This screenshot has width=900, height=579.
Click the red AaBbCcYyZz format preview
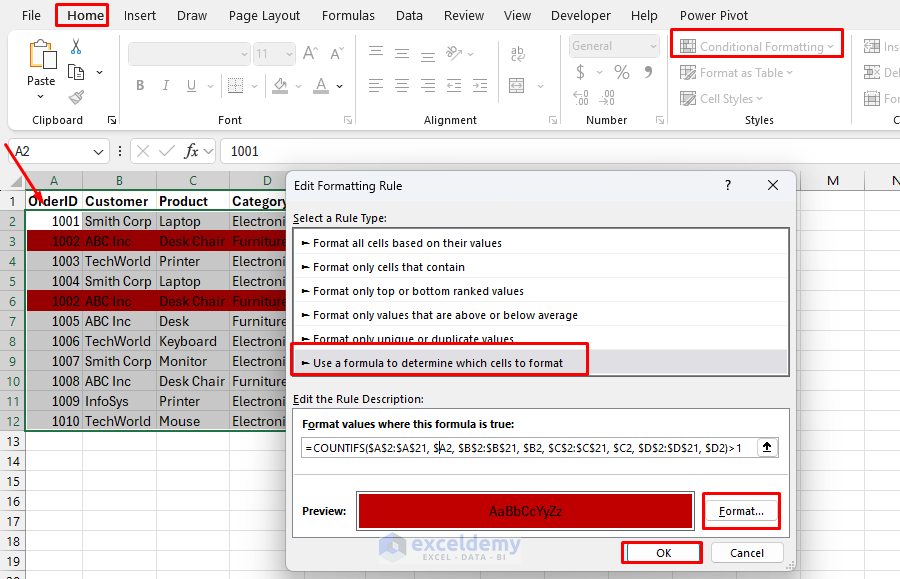click(525, 511)
